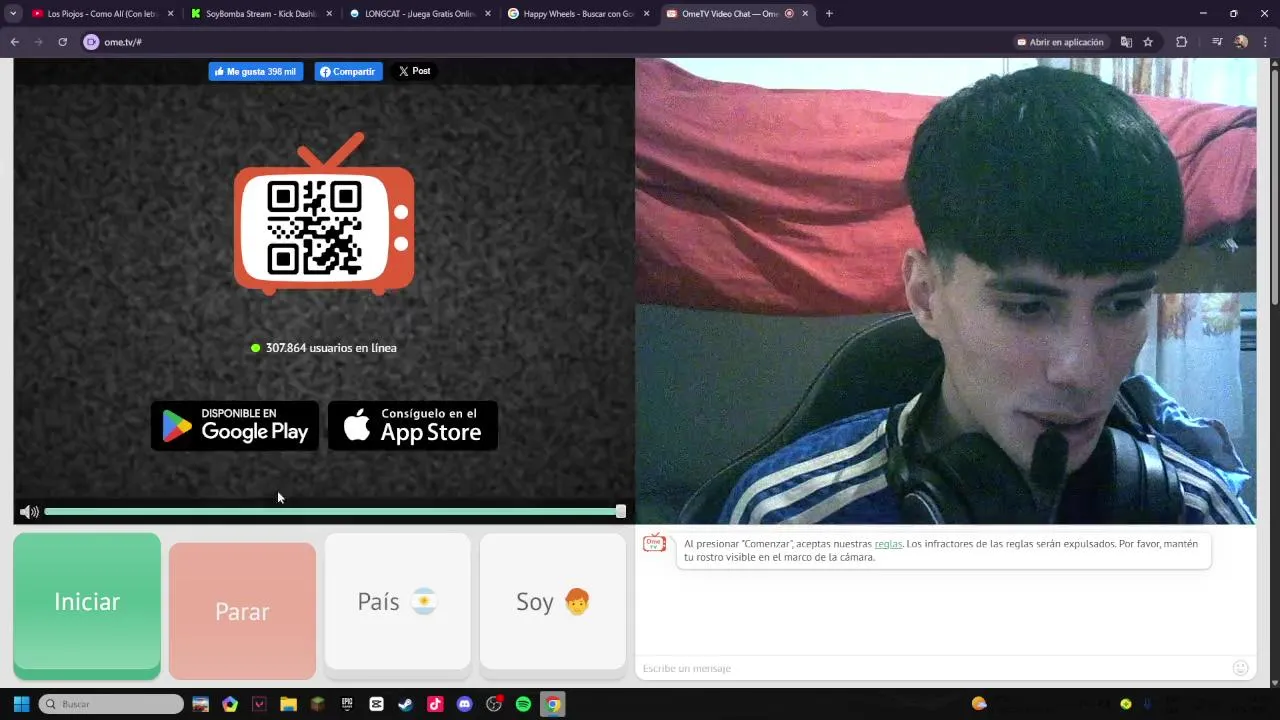Close the Los Piojos tab

click(x=170, y=14)
